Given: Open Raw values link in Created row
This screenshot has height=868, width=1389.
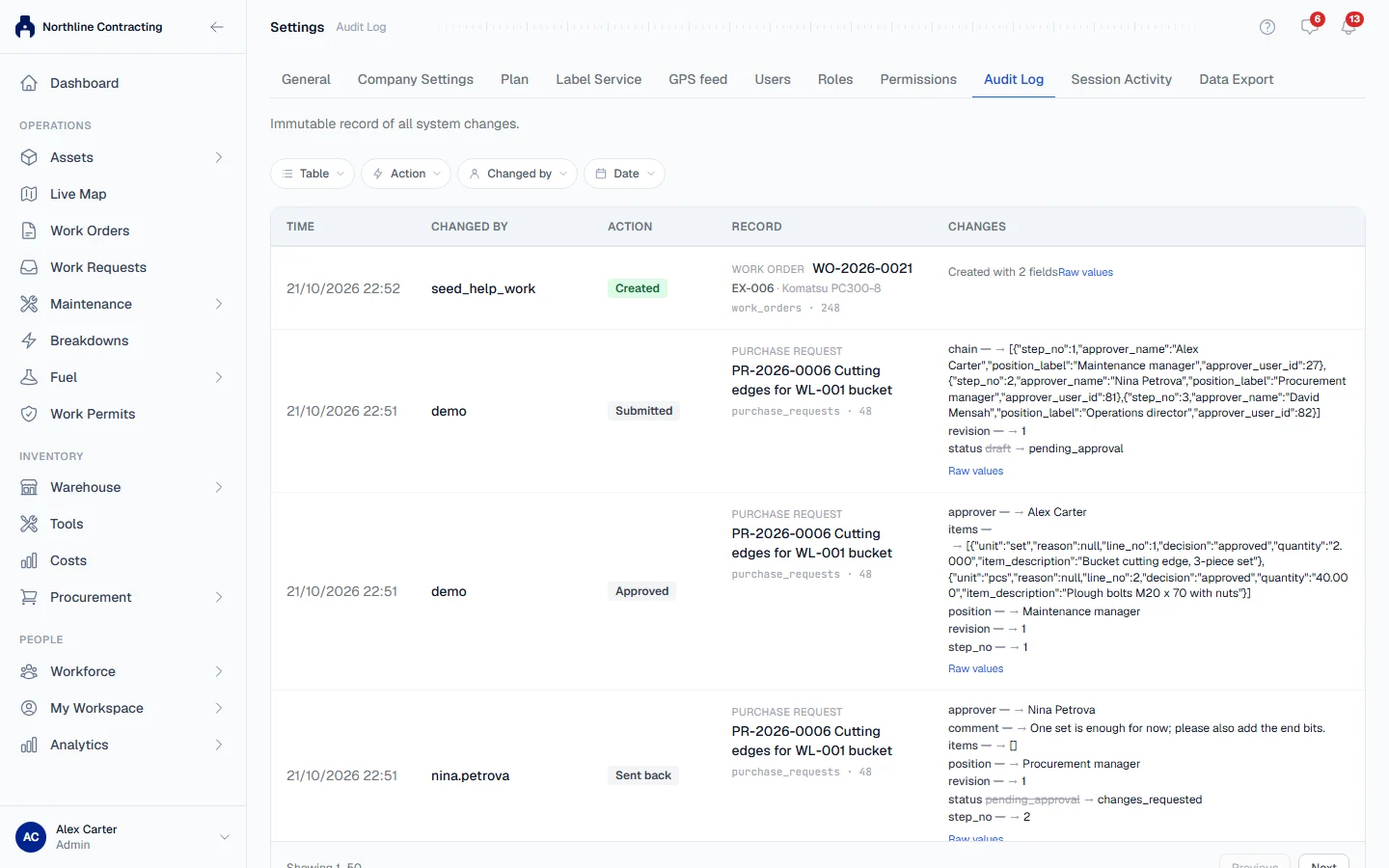Looking at the screenshot, I should pos(1085,273).
